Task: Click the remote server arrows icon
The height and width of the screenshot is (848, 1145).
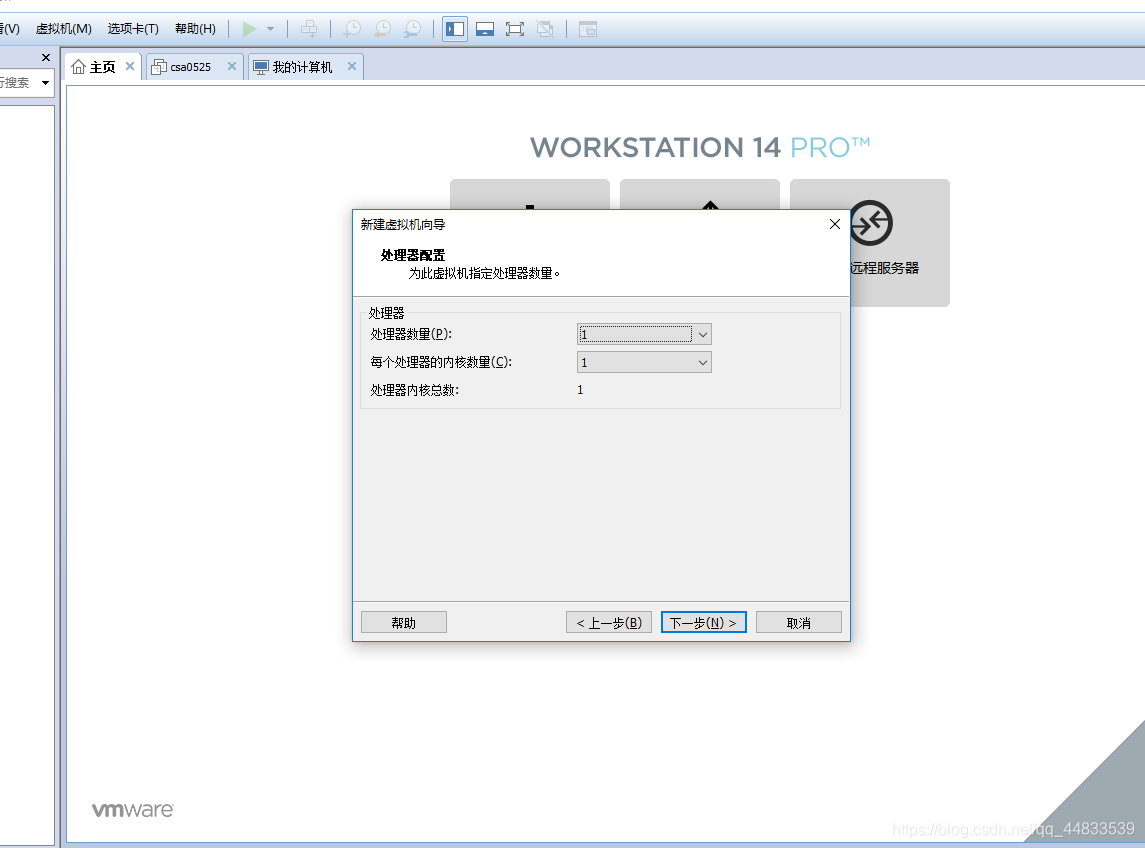Action: click(871, 223)
